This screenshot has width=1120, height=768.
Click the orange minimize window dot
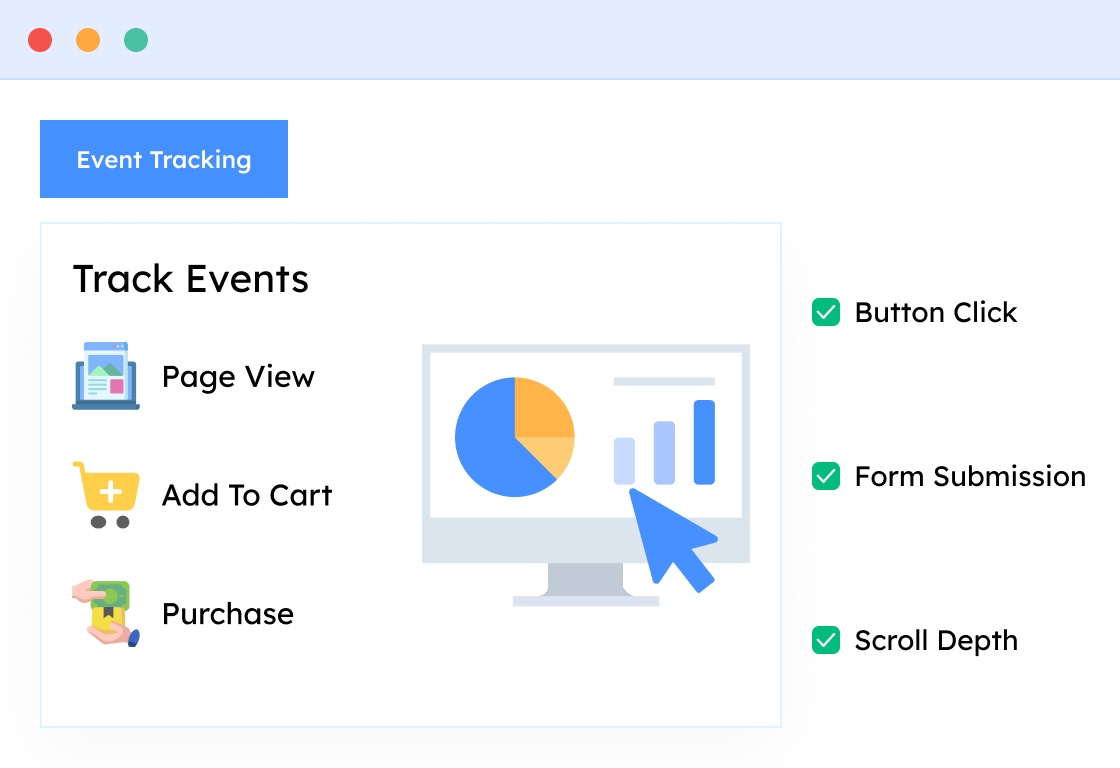pos(88,40)
